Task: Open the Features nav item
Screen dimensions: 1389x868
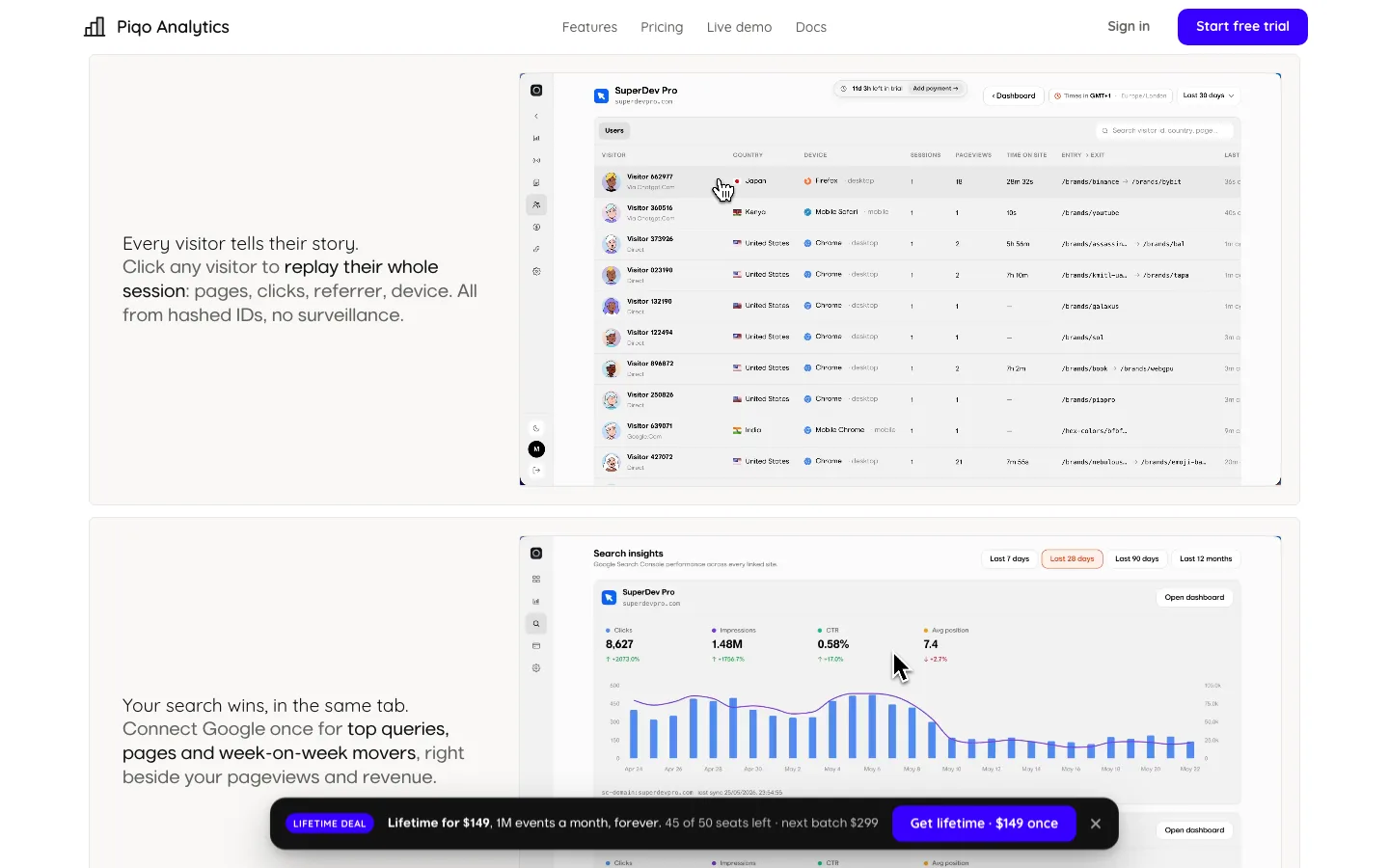Action: (x=589, y=27)
